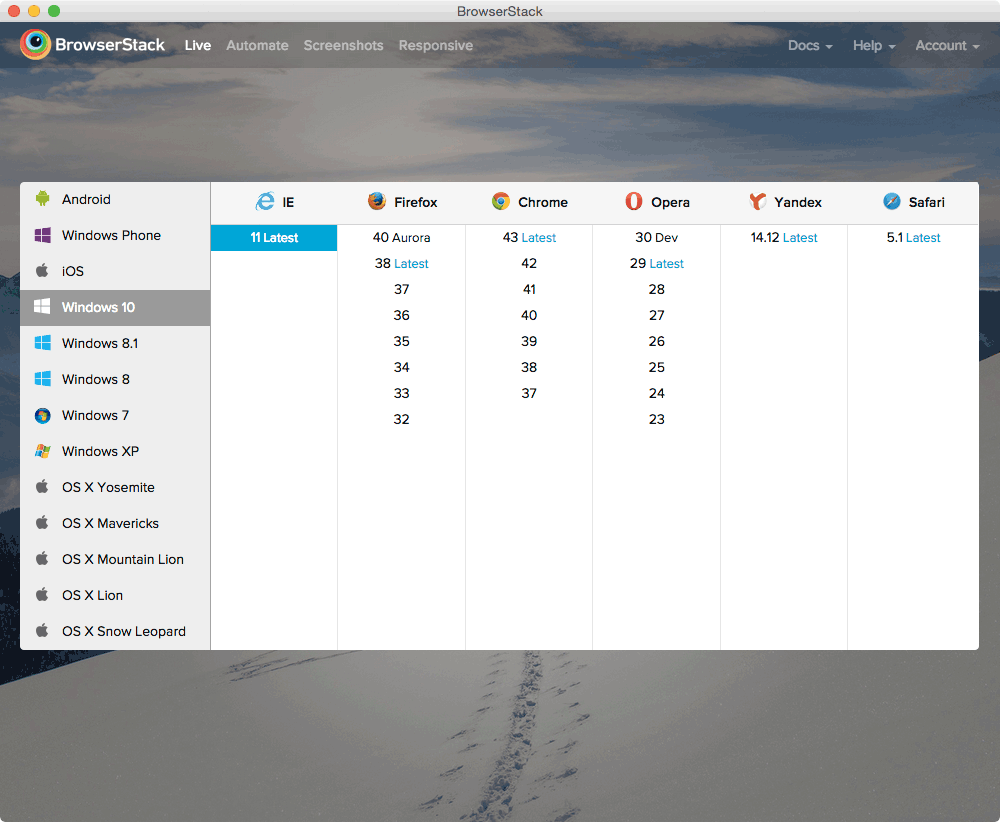Launch Opera 29 Latest
This screenshot has width=1000, height=822.
pos(656,263)
